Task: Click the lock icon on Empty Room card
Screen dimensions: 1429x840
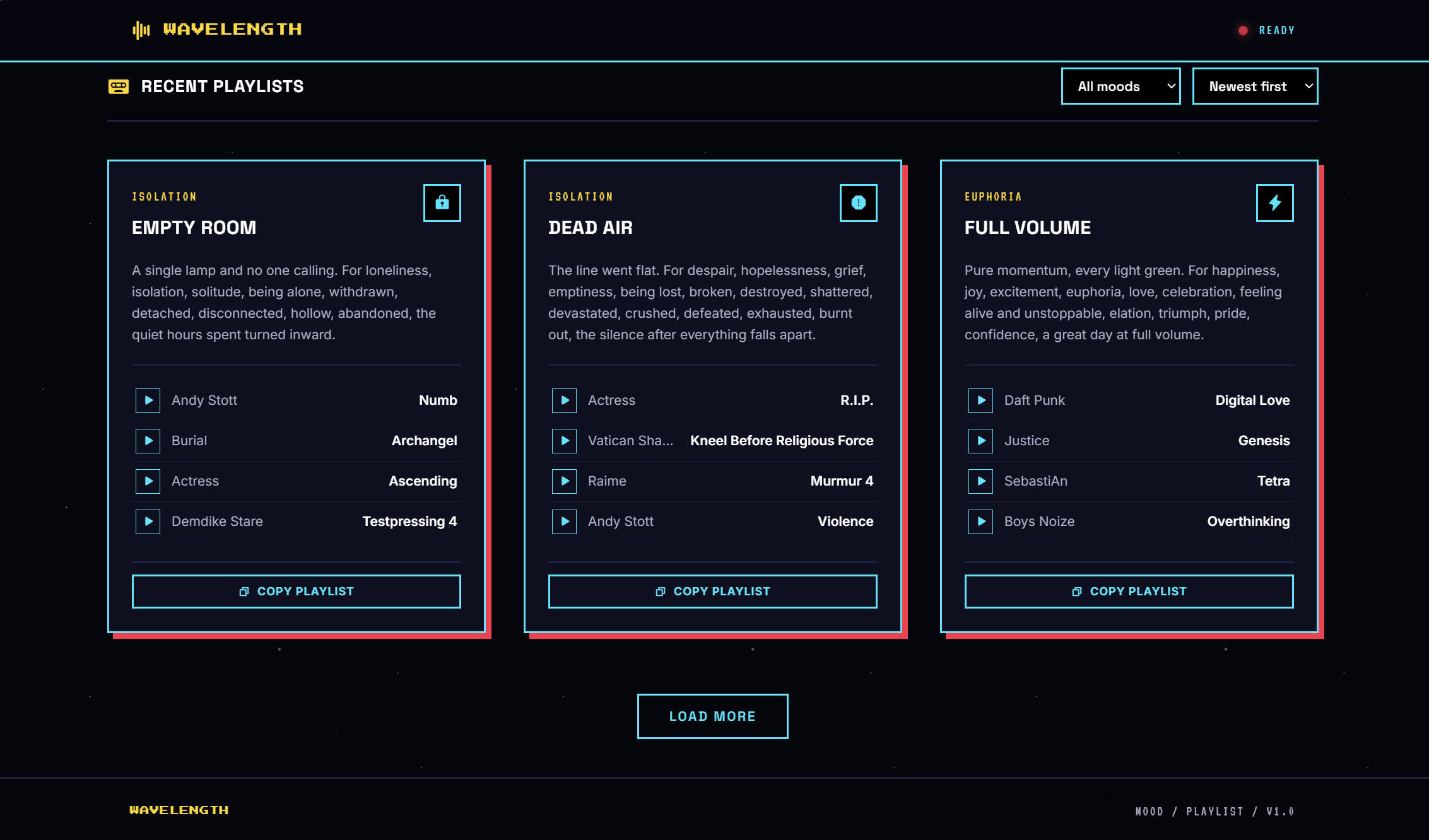Action: tap(442, 202)
